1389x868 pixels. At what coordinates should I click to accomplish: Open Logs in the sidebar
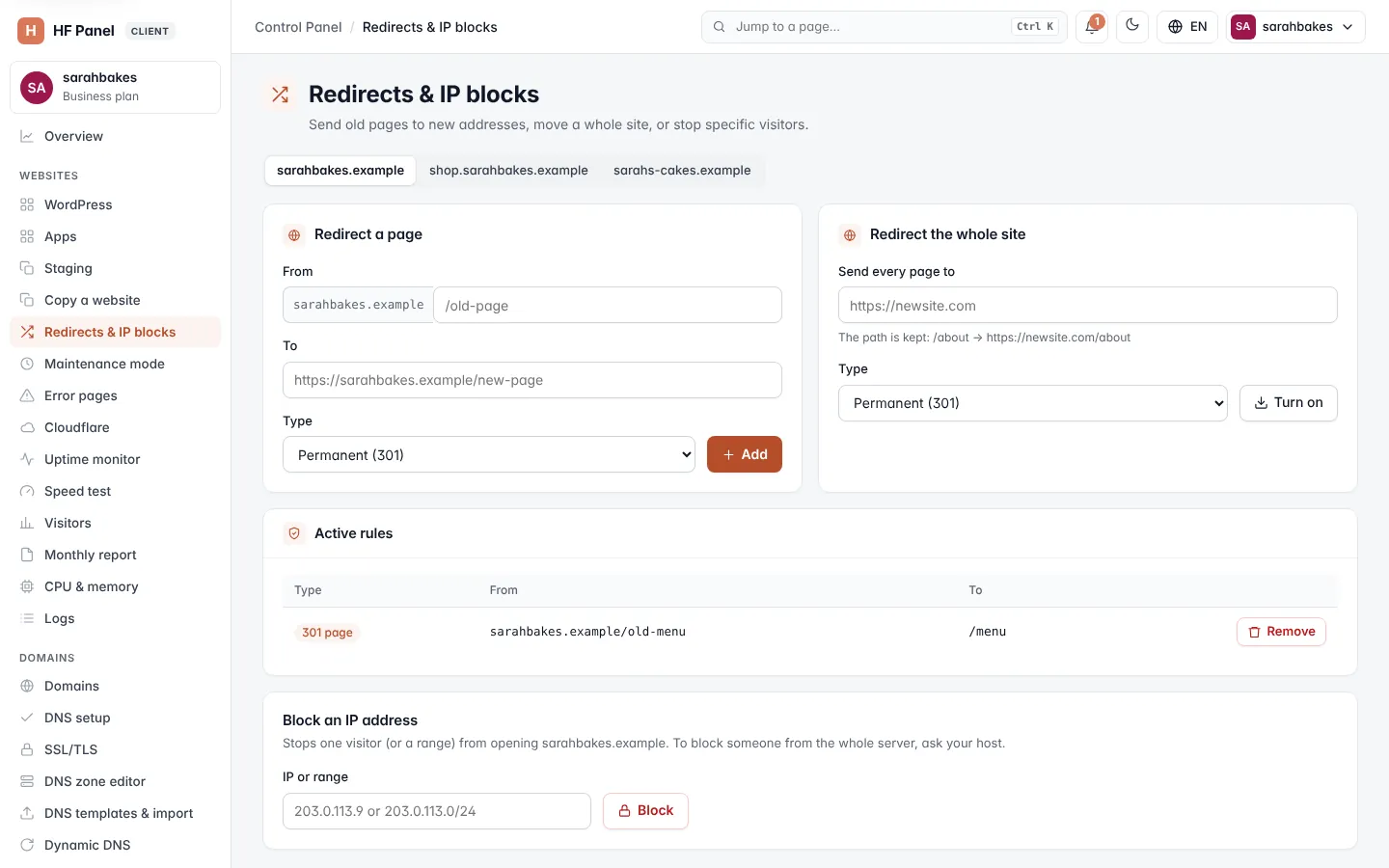[x=115, y=618]
